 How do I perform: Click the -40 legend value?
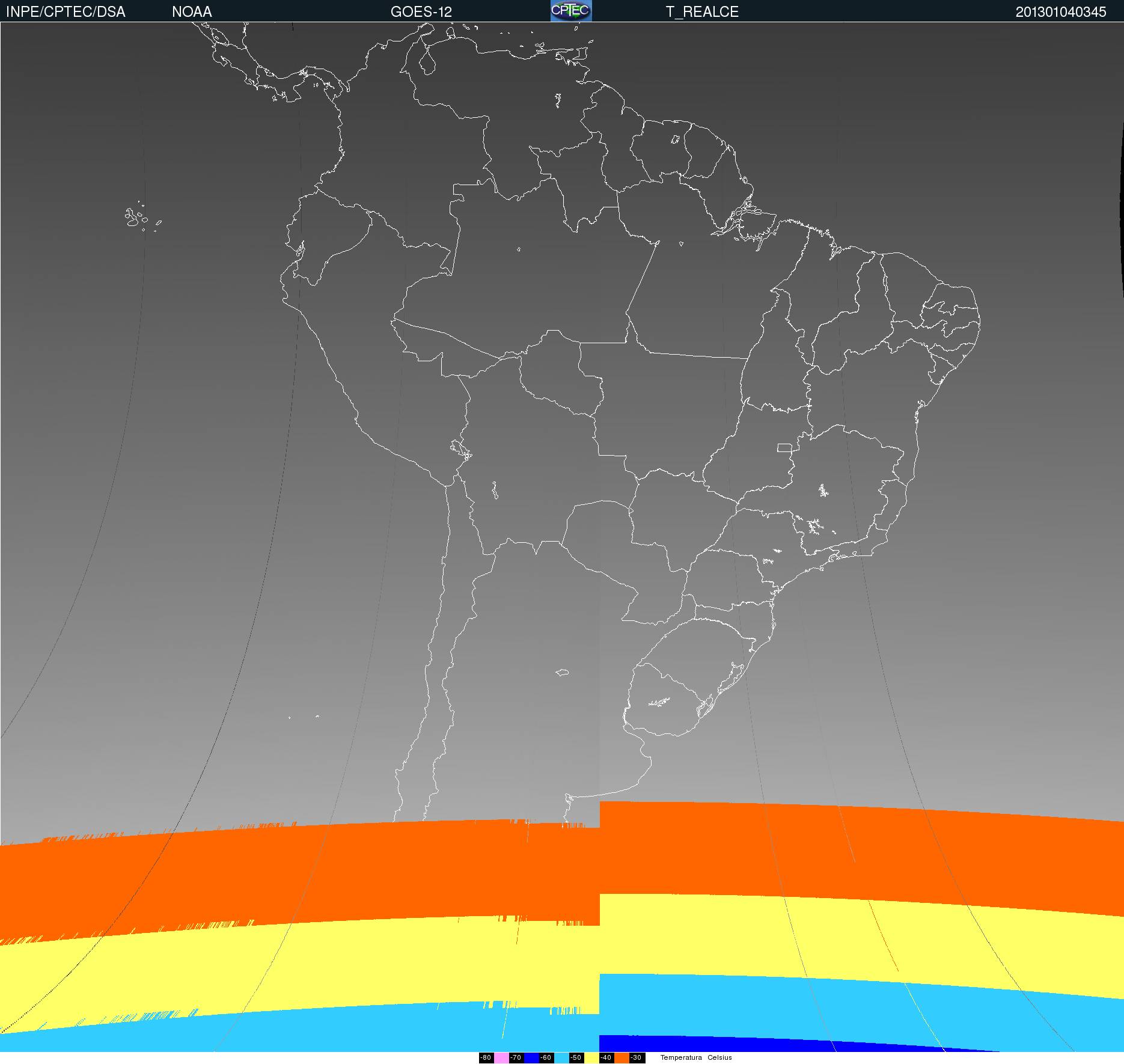pyautogui.click(x=606, y=1058)
